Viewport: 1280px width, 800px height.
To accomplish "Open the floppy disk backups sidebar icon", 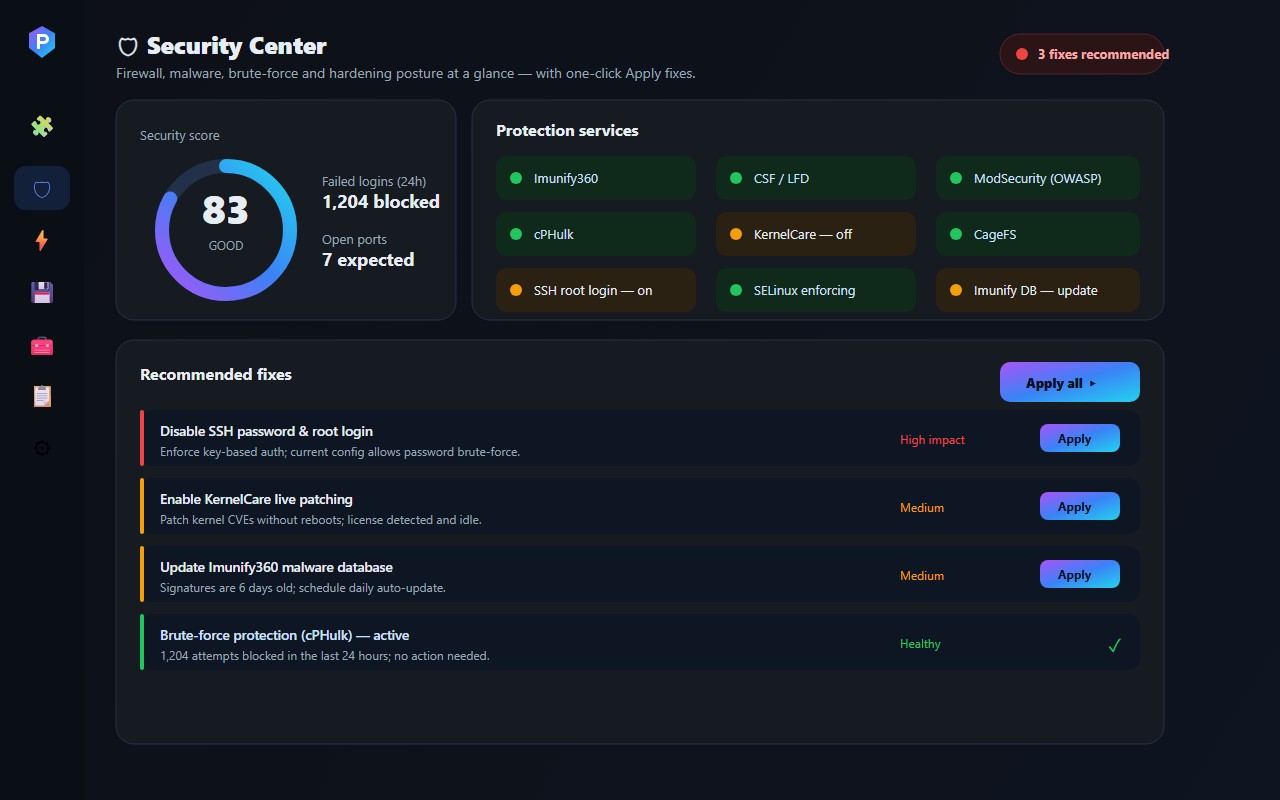I will click(x=42, y=293).
